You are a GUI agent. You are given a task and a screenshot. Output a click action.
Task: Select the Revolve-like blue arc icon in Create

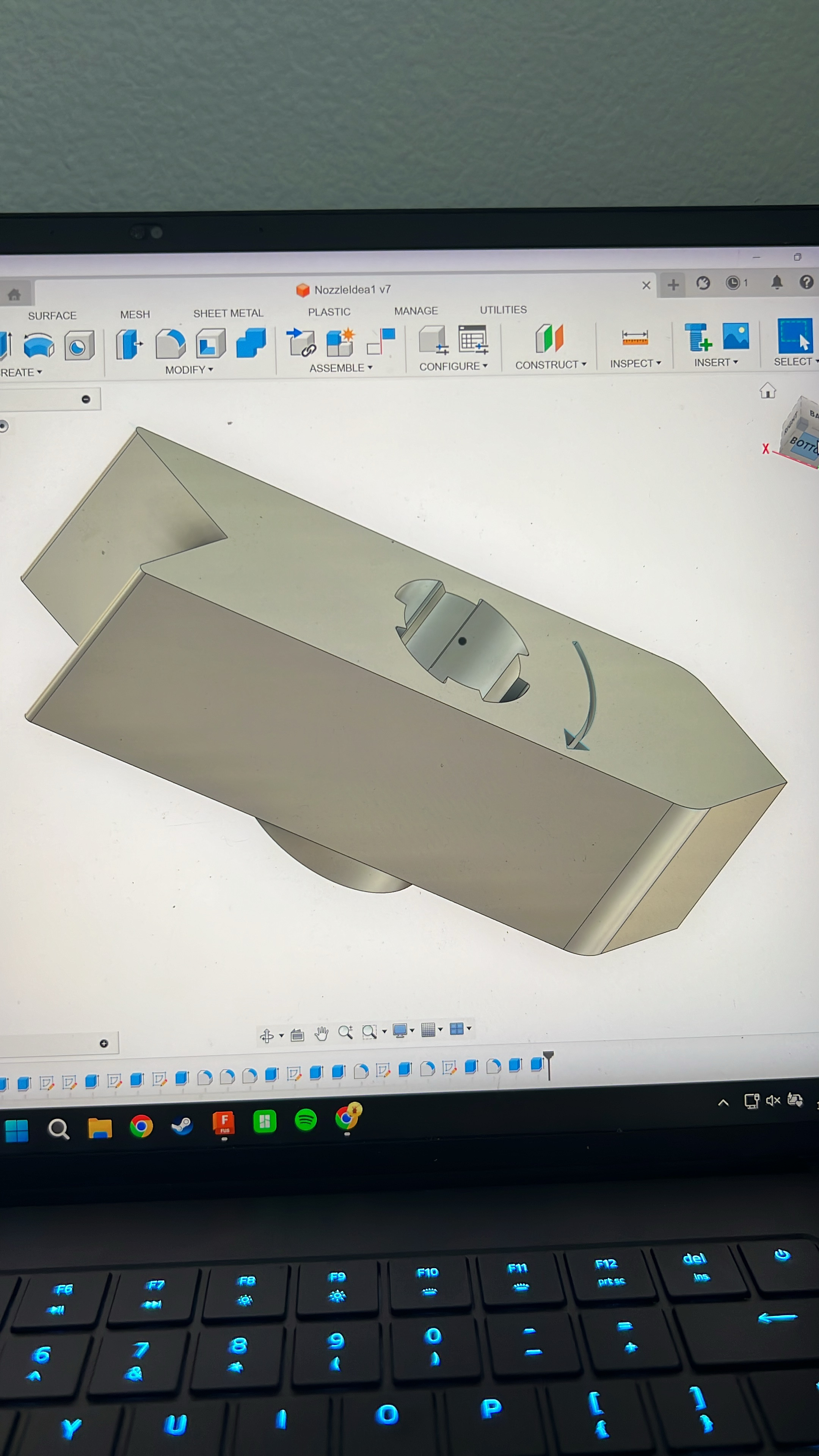(39, 346)
